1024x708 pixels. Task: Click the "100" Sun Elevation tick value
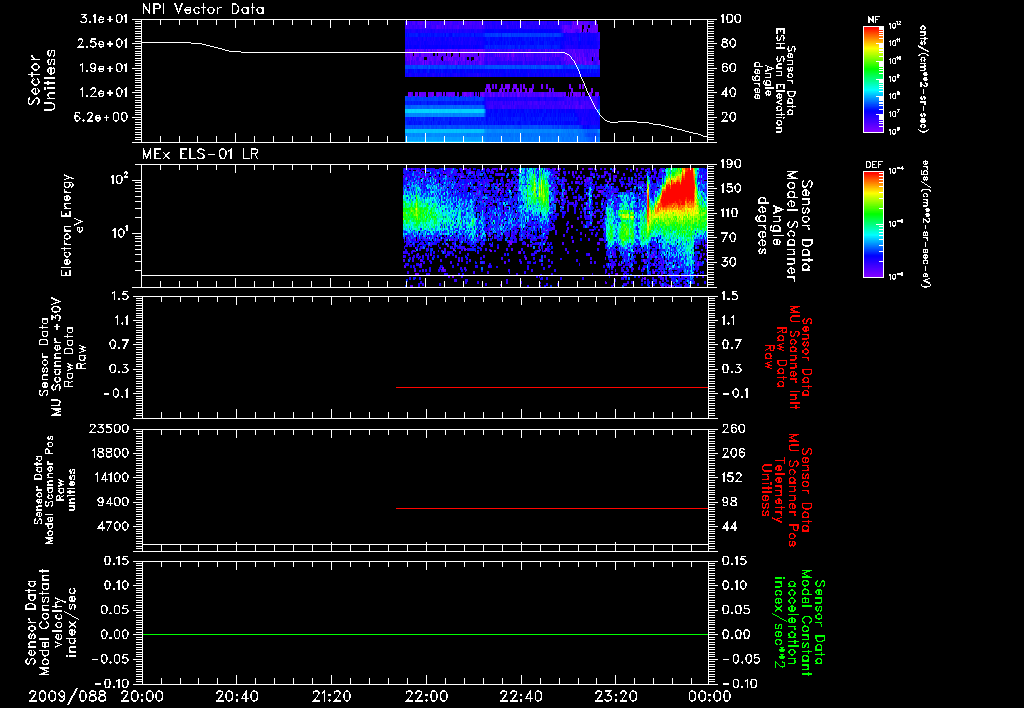(731, 19)
